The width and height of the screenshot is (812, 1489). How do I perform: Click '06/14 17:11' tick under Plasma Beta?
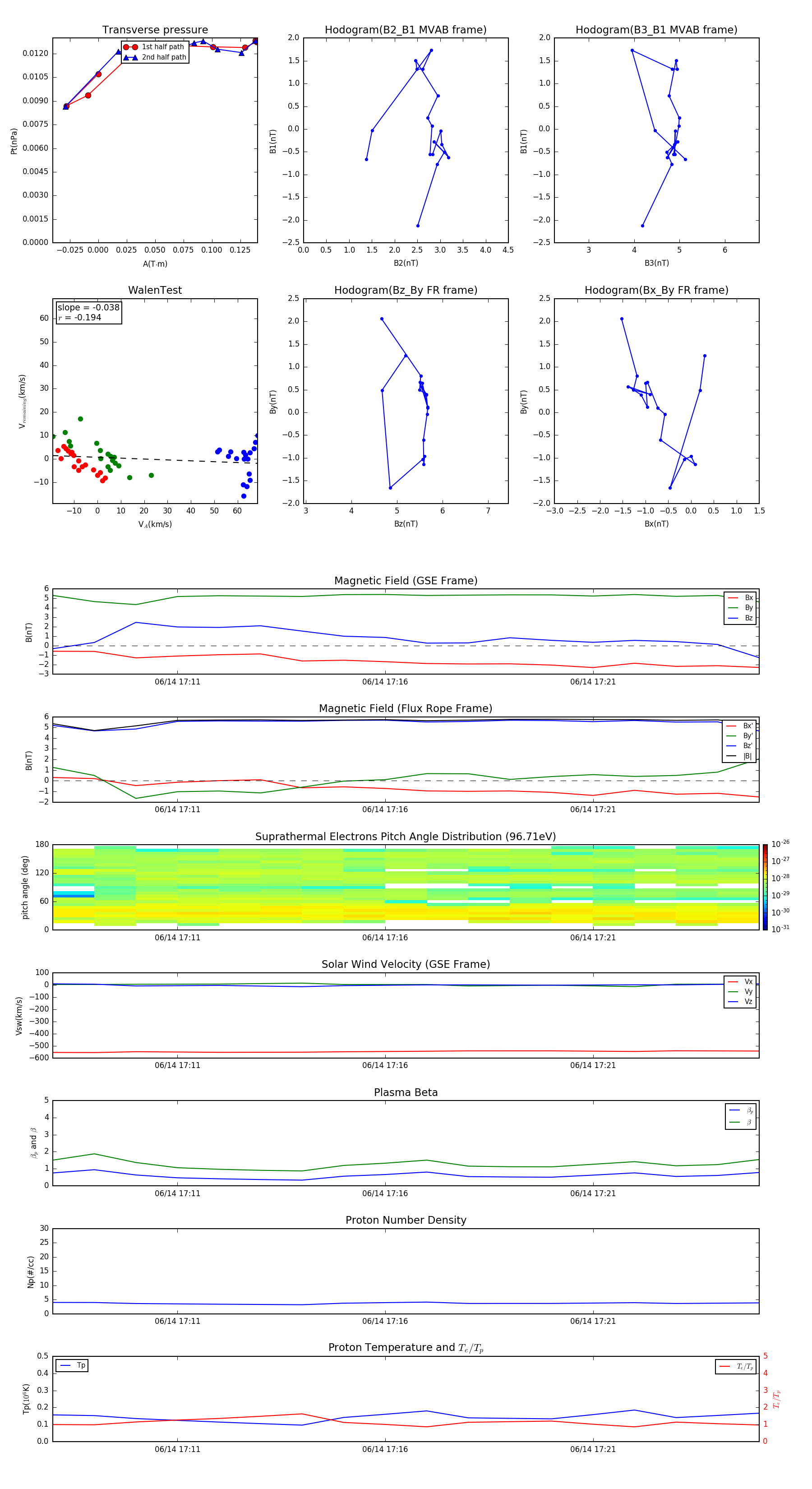177,1193
